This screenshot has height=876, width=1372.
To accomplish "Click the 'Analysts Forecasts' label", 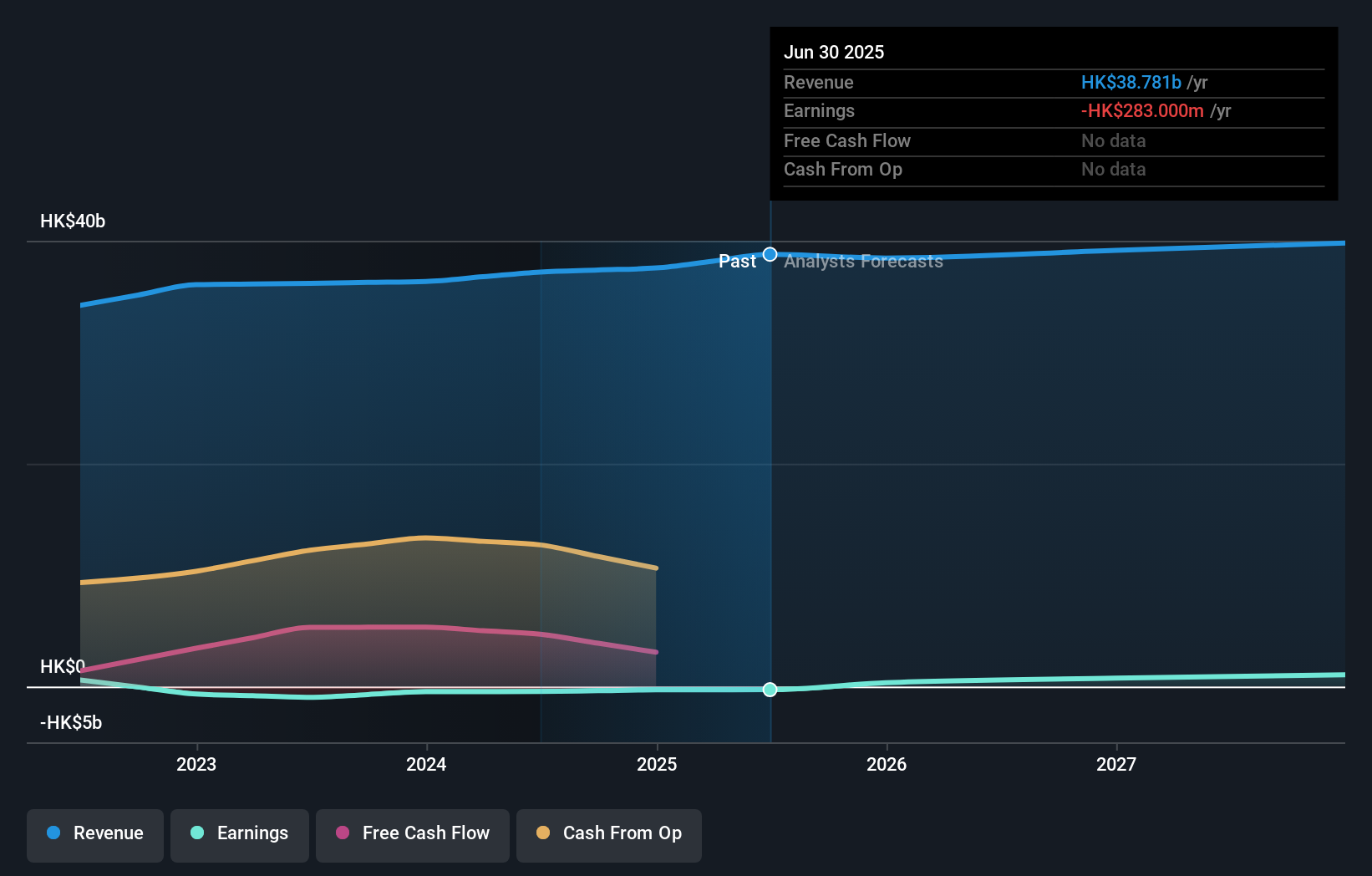I will (863, 262).
